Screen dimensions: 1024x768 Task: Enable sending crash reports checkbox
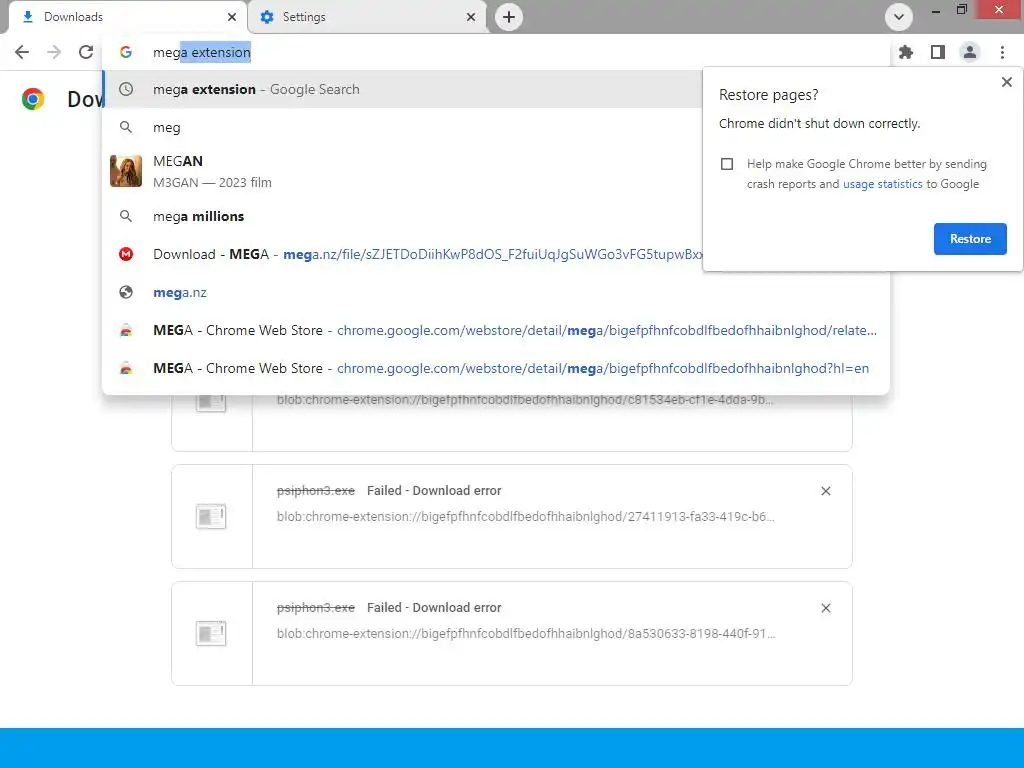[727, 164]
